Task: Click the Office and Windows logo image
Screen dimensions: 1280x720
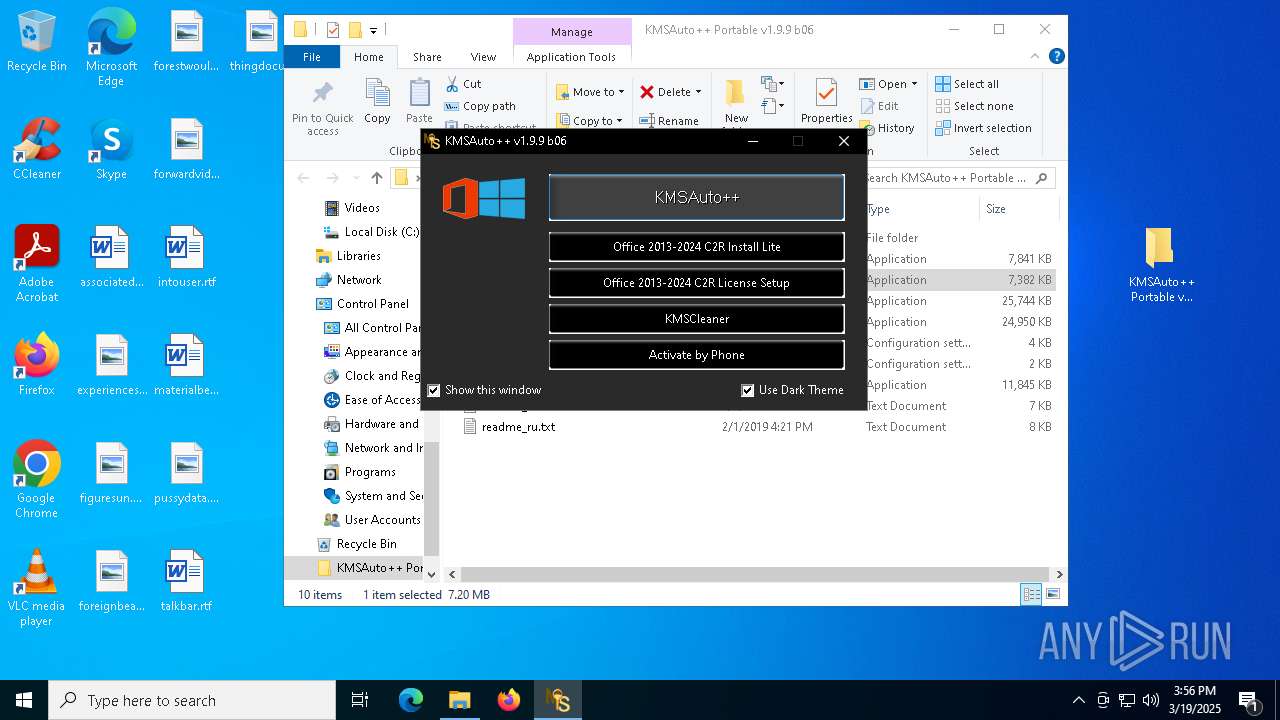Action: tap(484, 198)
